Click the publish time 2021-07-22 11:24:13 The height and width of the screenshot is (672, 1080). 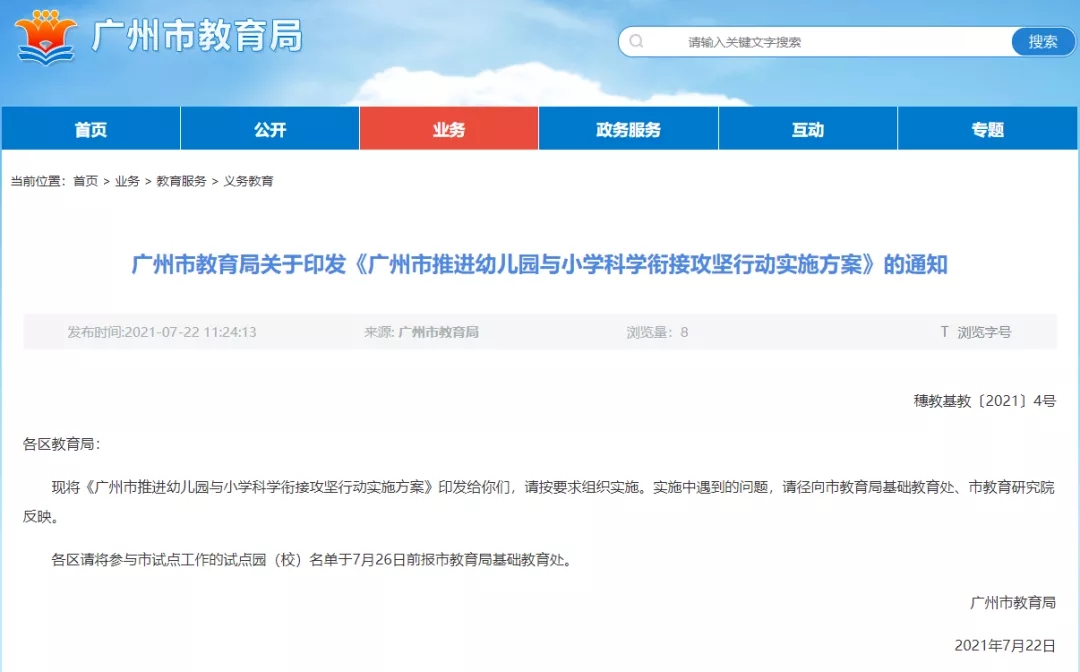coord(161,332)
